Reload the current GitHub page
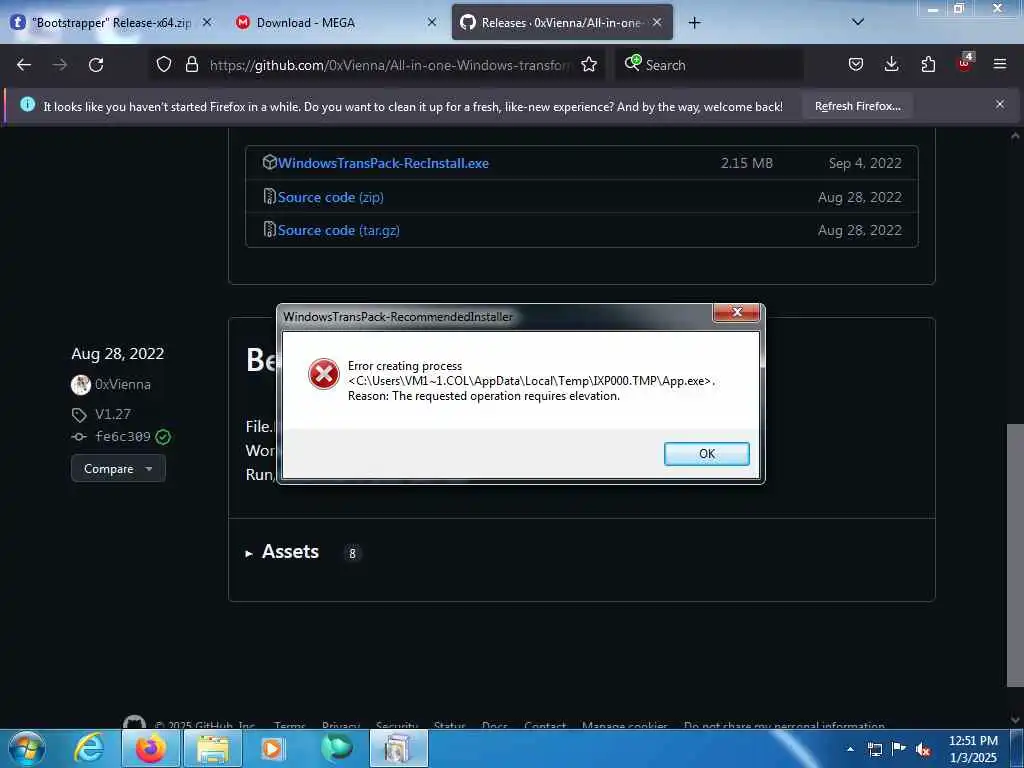Image resolution: width=1024 pixels, height=768 pixels. [96, 65]
